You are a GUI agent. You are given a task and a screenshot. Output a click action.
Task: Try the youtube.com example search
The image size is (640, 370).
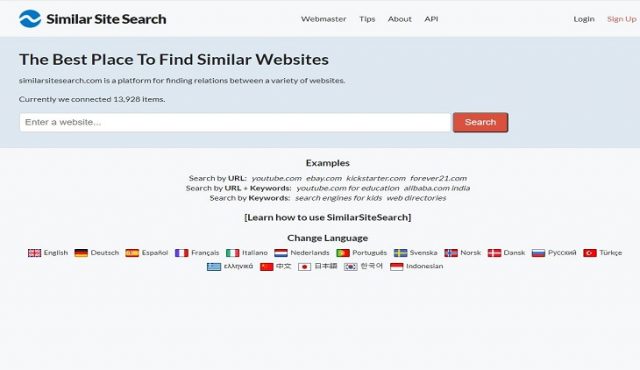coord(276,178)
